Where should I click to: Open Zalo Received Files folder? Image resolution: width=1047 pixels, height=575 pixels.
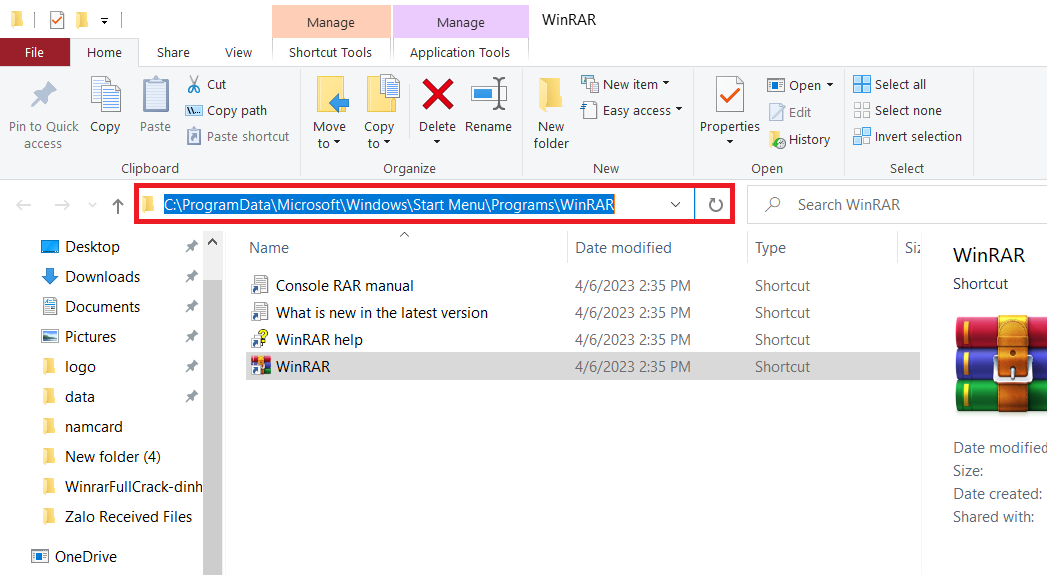128,517
